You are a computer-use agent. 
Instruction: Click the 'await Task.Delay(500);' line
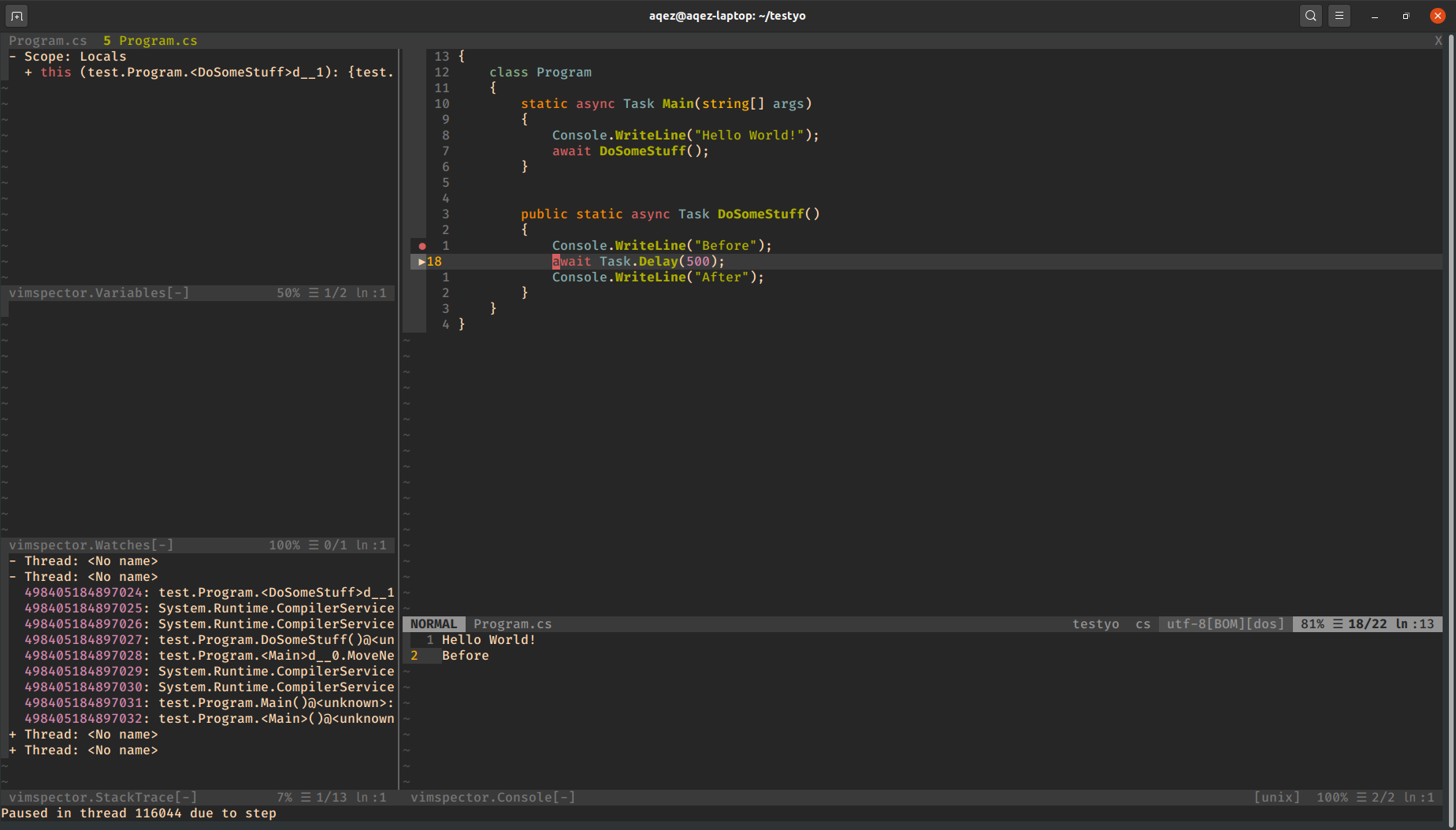(638, 262)
